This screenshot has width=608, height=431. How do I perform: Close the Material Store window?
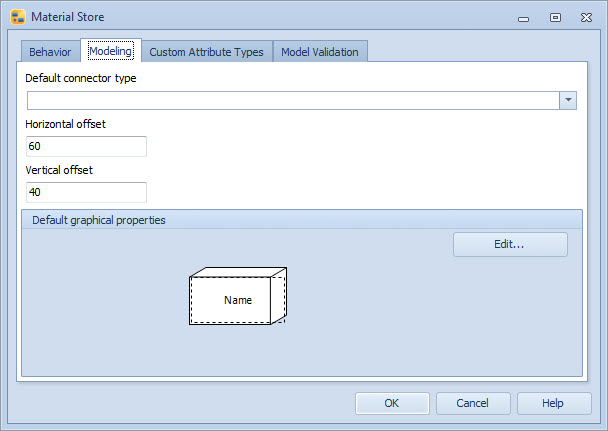[x=586, y=17]
